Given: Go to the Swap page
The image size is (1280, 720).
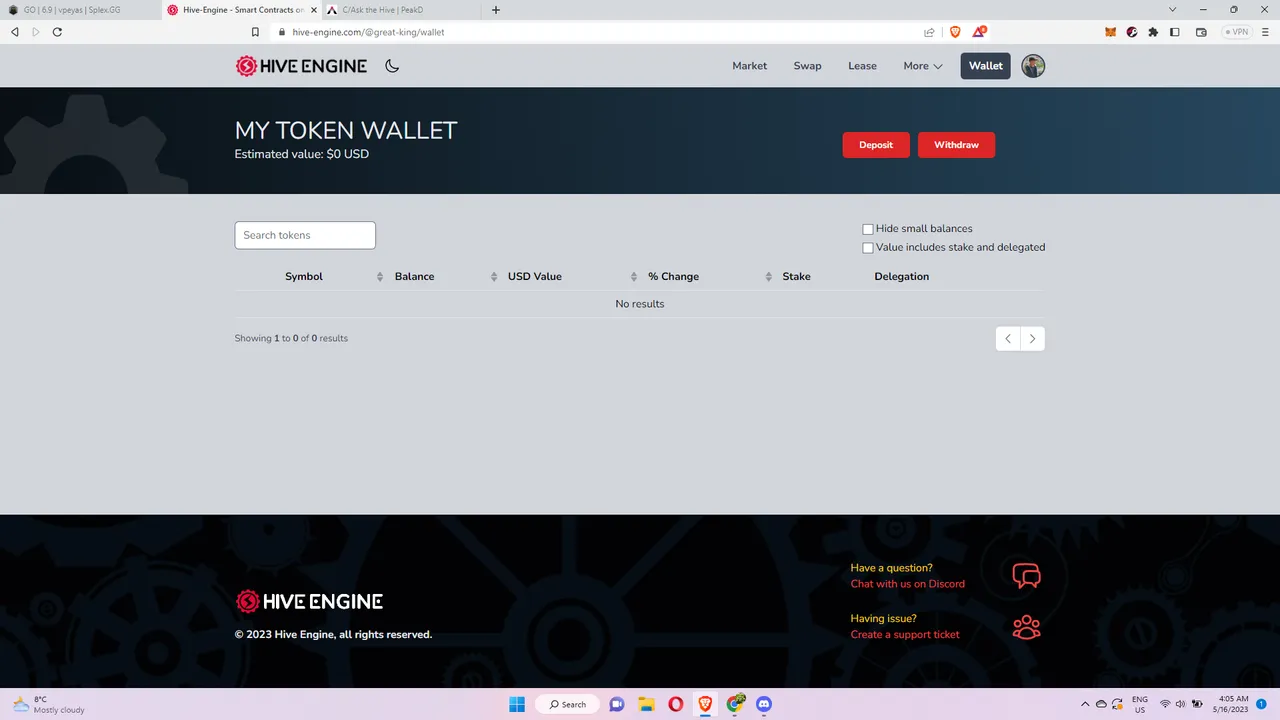Looking at the screenshot, I should tap(807, 66).
